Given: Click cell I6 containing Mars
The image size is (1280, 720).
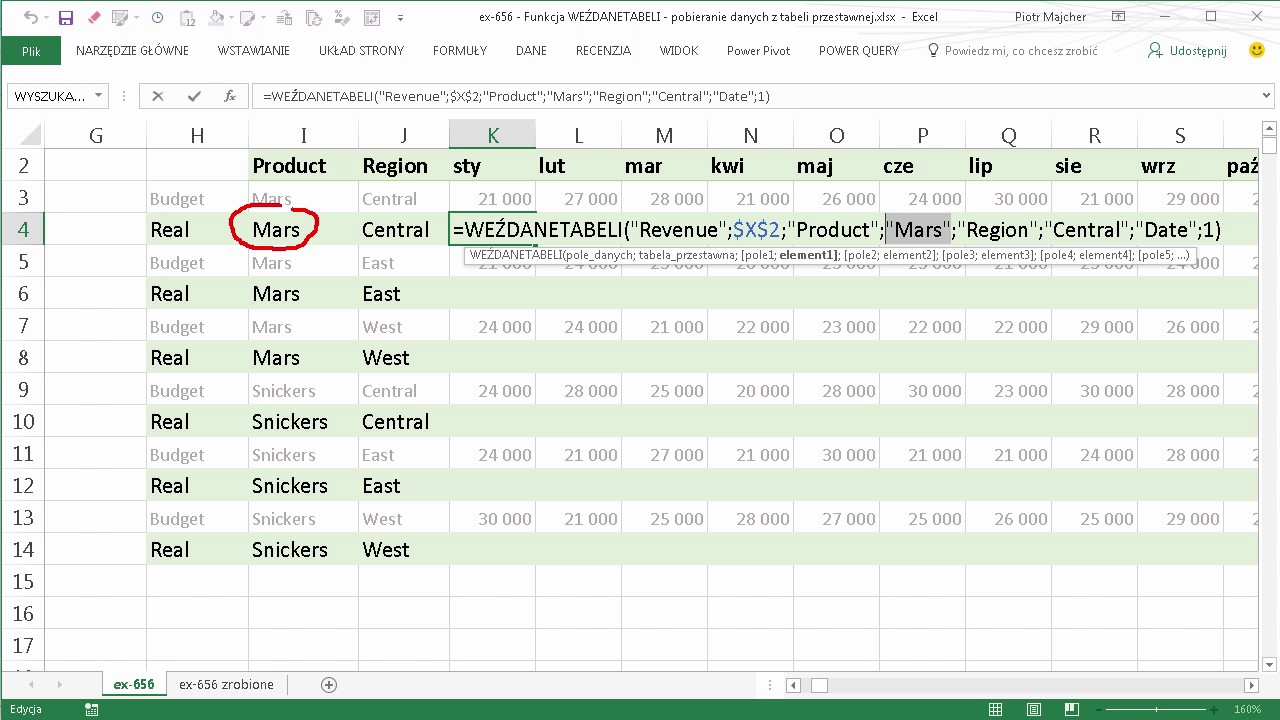Looking at the screenshot, I should click(x=304, y=294).
